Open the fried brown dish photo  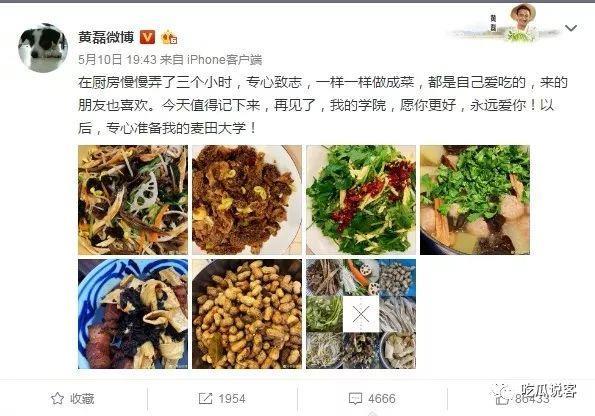[247, 200]
